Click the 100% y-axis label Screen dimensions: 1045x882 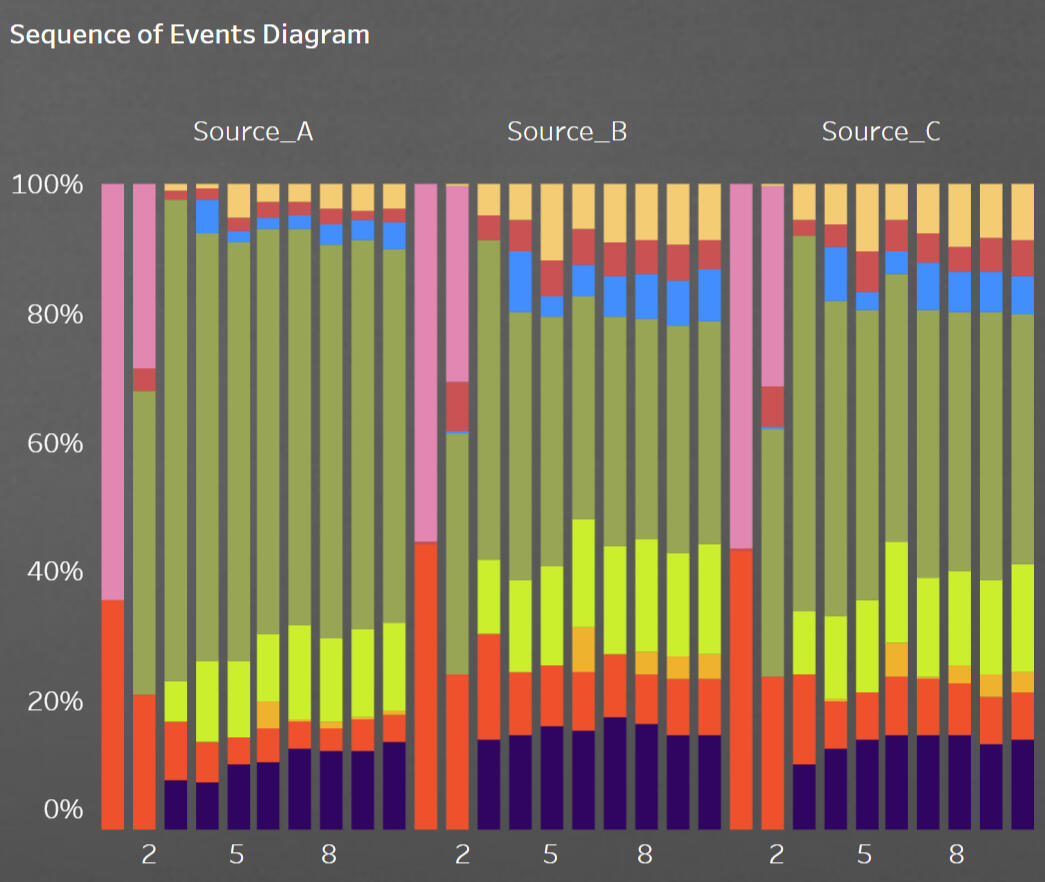48,185
